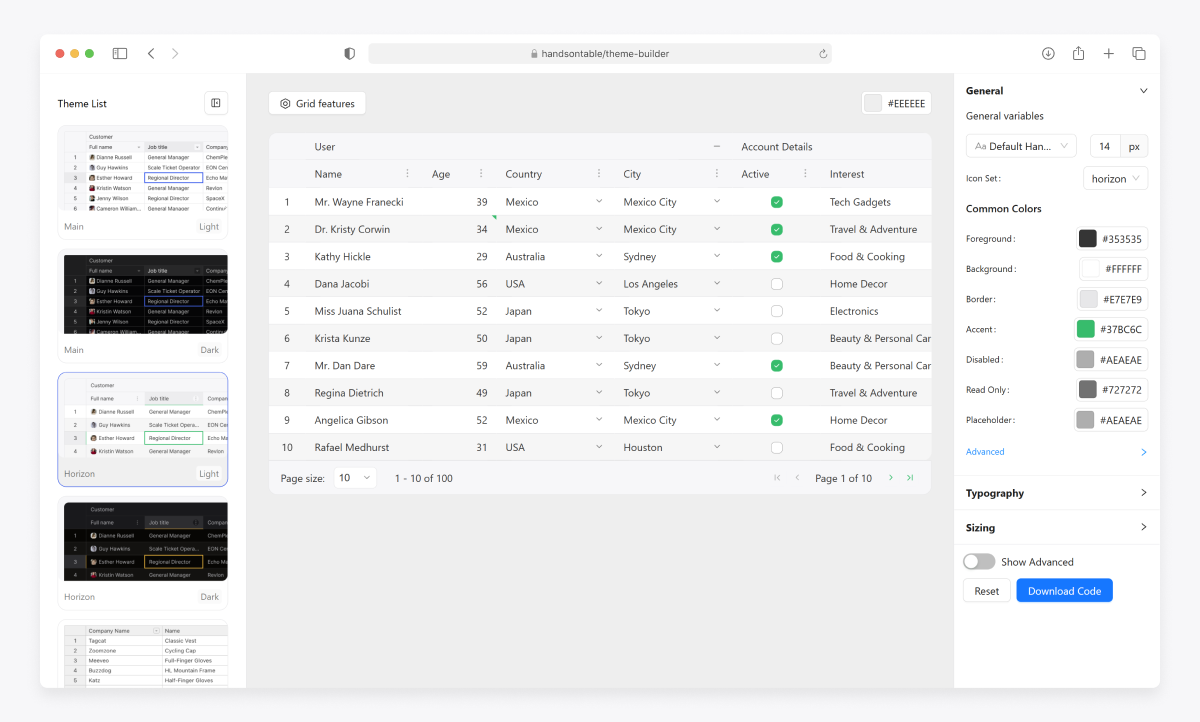Viewport: 1200px width, 722px height.
Task: Collapse the Theme List panel icon
Action: tap(216, 103)
